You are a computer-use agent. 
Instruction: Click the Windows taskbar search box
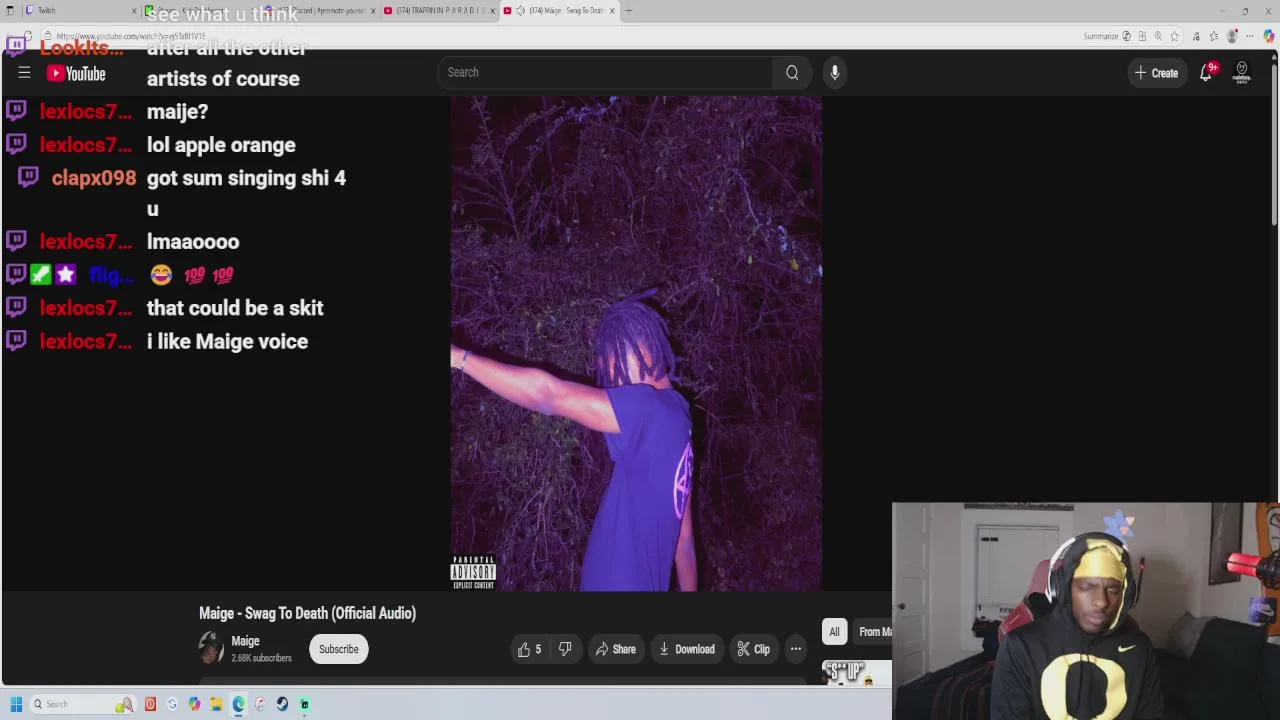[x=82, y=704]
